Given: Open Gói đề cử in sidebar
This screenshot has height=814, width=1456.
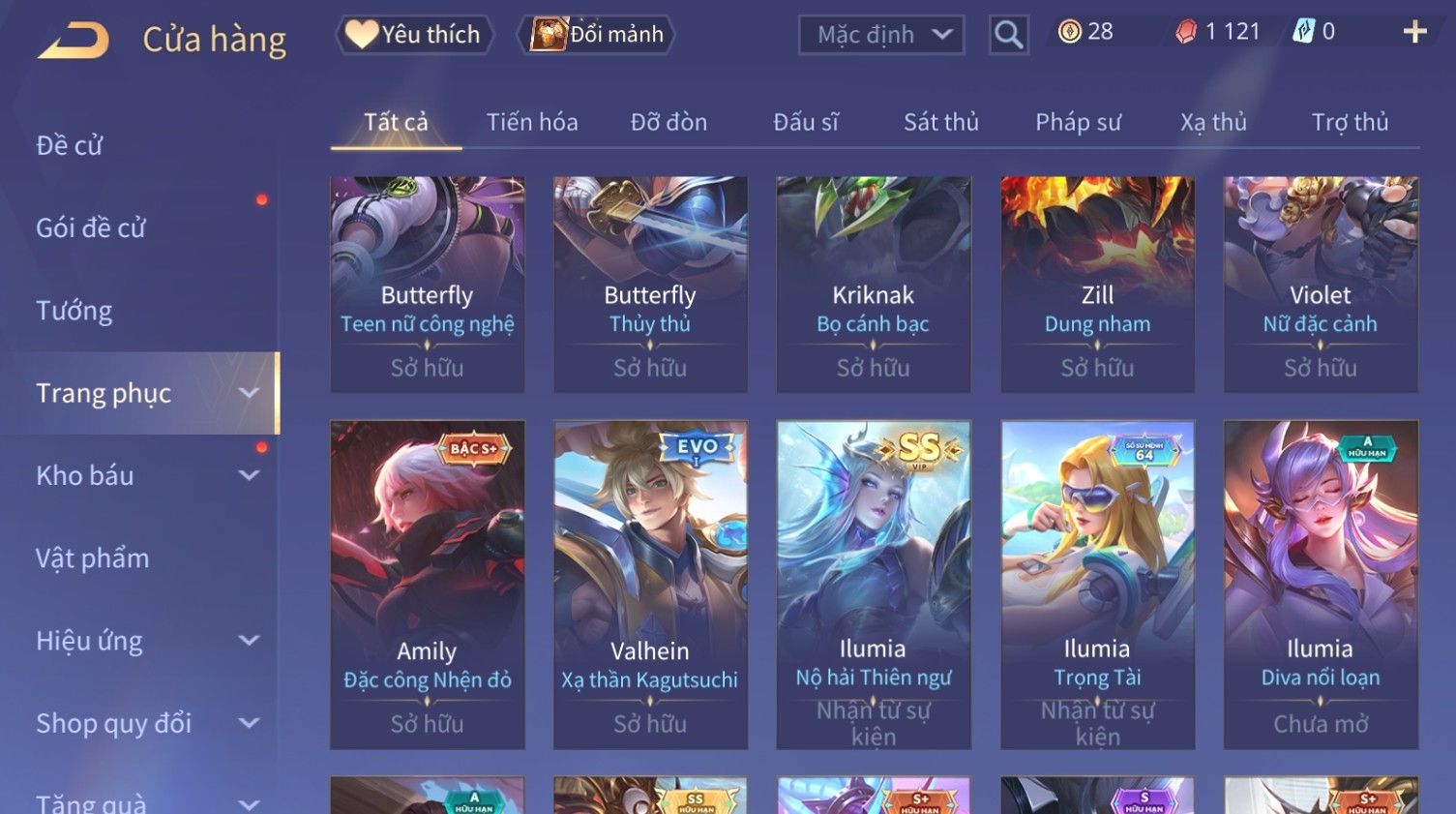Looking at the screenshot, I should click(91, 228).
